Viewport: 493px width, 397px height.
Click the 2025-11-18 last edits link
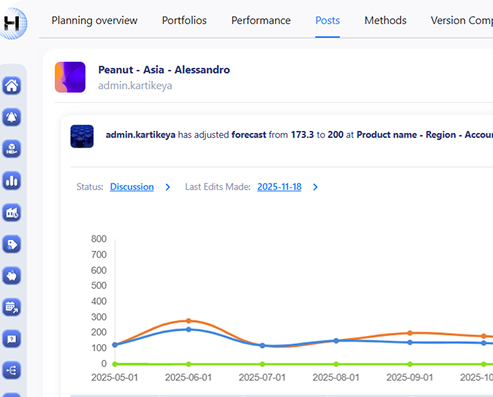coord(279,187)
